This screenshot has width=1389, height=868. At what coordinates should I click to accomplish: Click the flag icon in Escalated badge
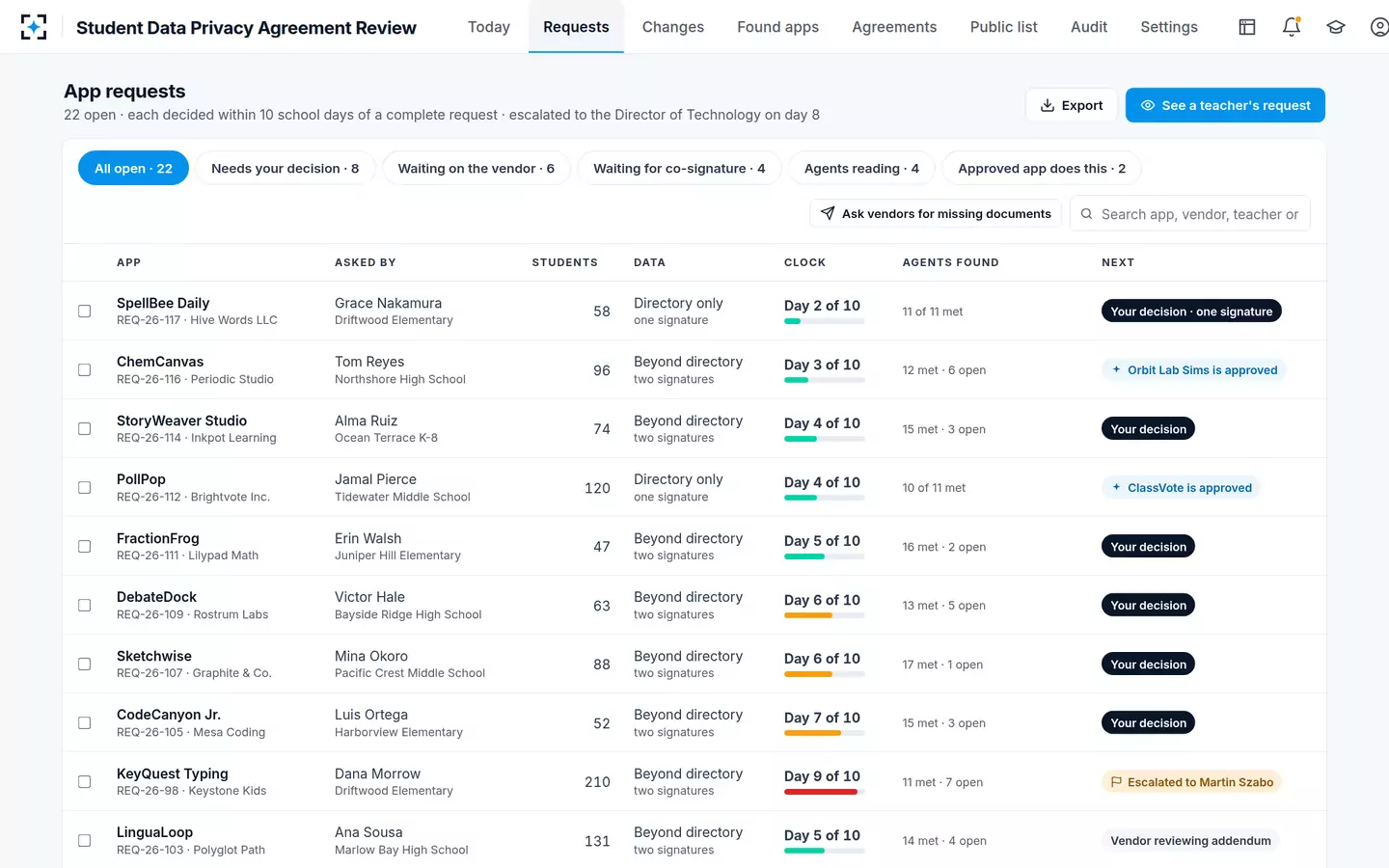(1117, 782)
